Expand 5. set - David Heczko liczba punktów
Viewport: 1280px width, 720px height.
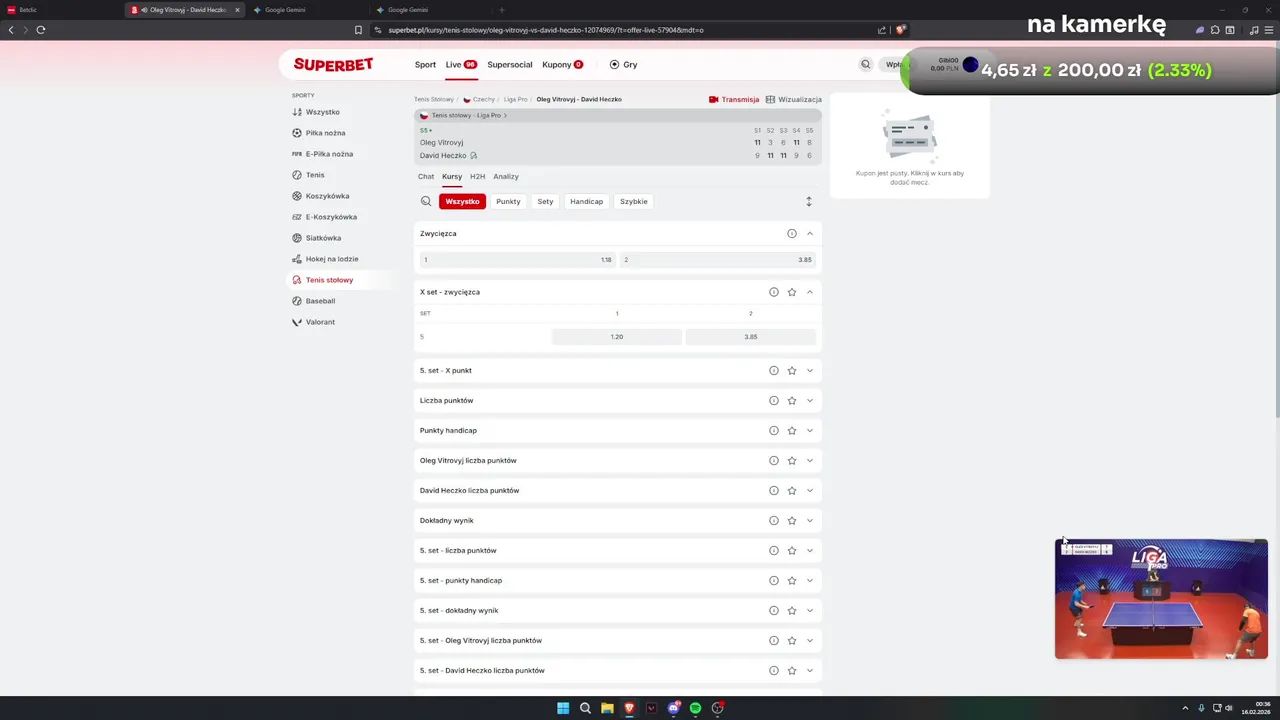tap(810, 671)
